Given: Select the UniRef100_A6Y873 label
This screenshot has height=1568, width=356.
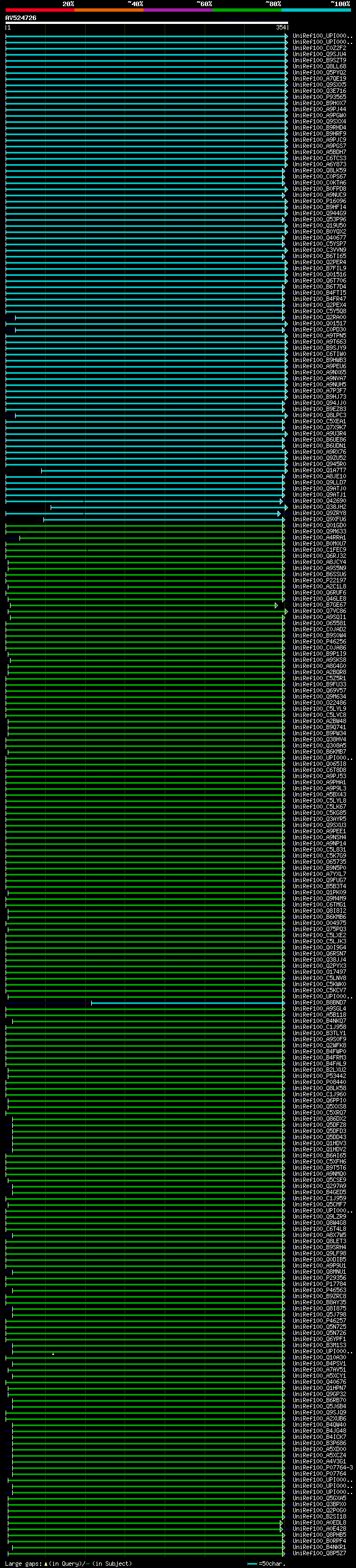Looking at the screenshot, I should [x=319, y=164].
